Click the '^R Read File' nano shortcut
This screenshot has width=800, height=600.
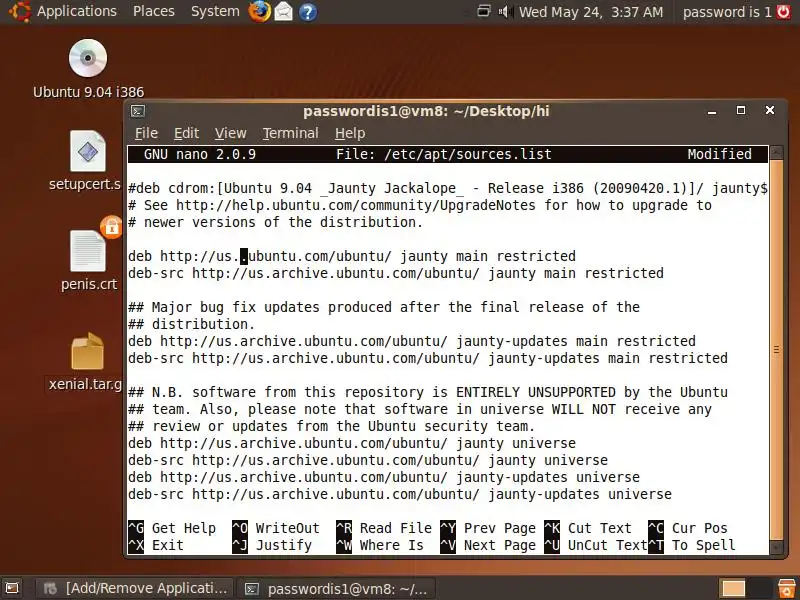384,528
